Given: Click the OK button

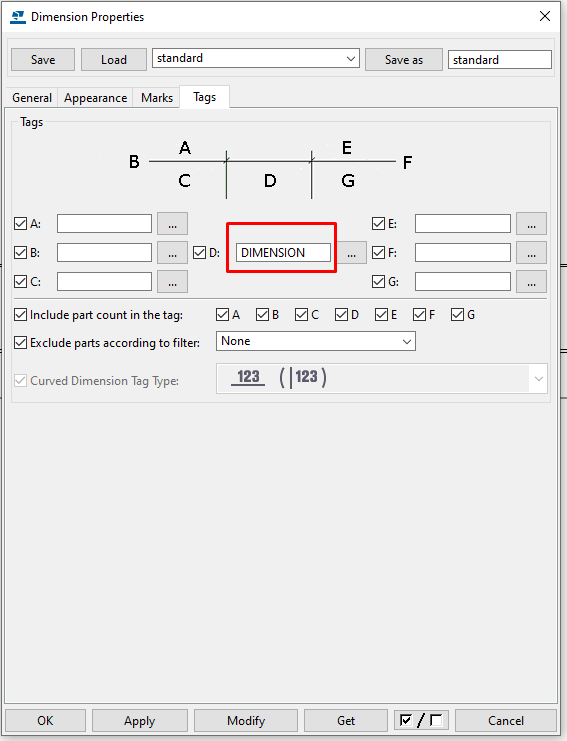Looking at the screenshot, I should (x=45, y=721).
